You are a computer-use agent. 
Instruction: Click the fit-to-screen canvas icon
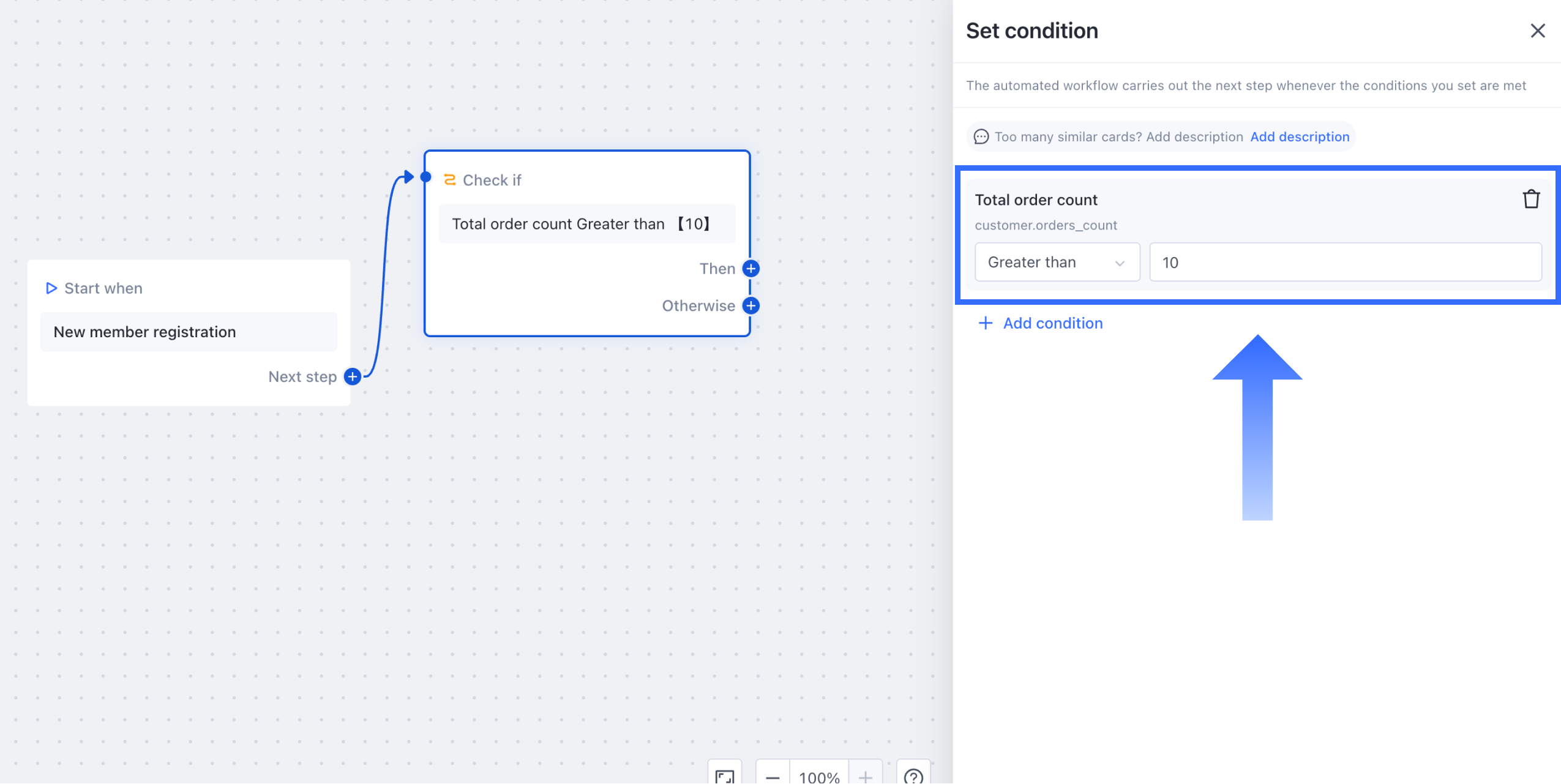point(725,775)
